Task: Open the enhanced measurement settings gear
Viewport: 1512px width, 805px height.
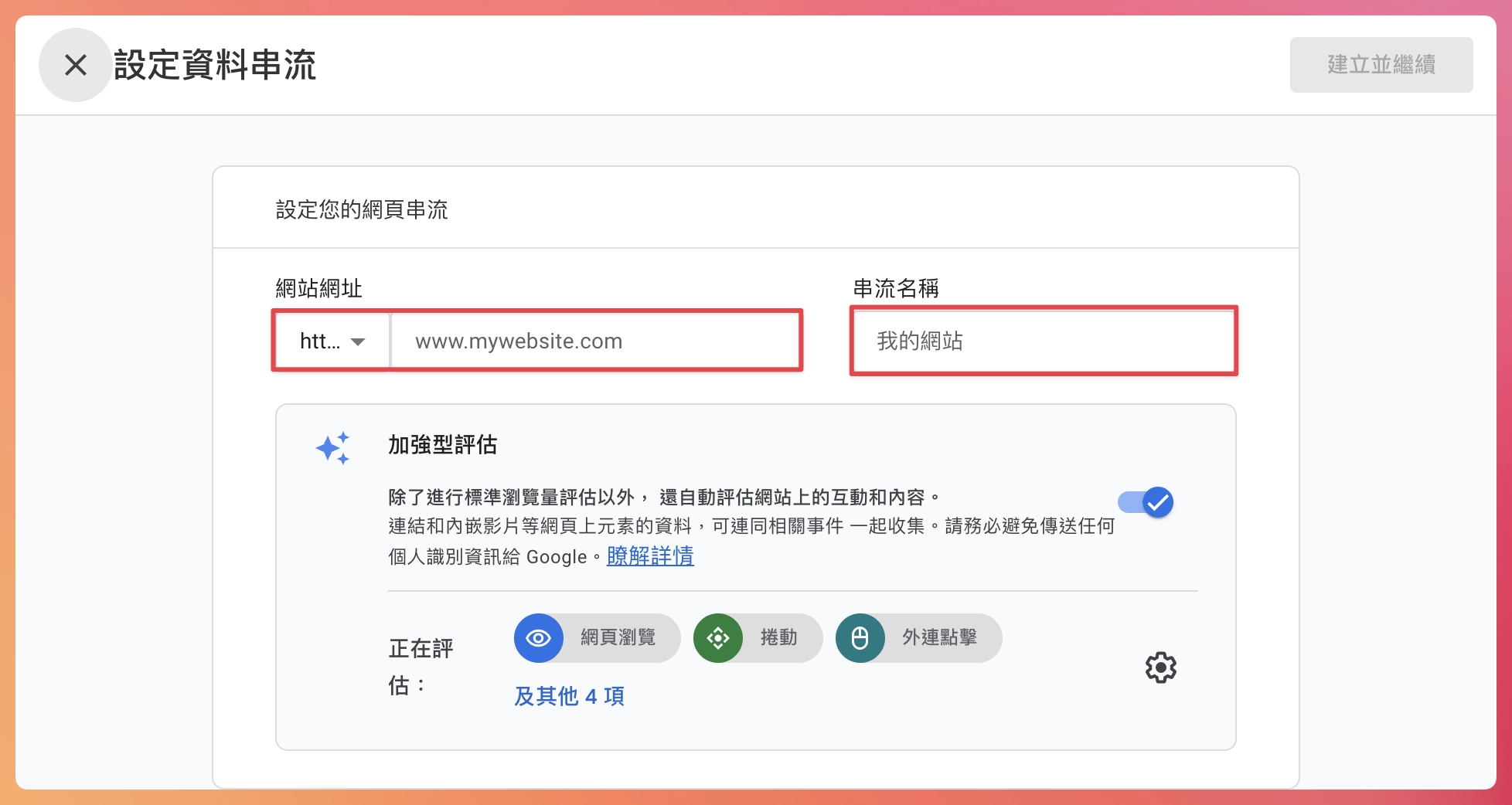Action: coord(1160,667)
